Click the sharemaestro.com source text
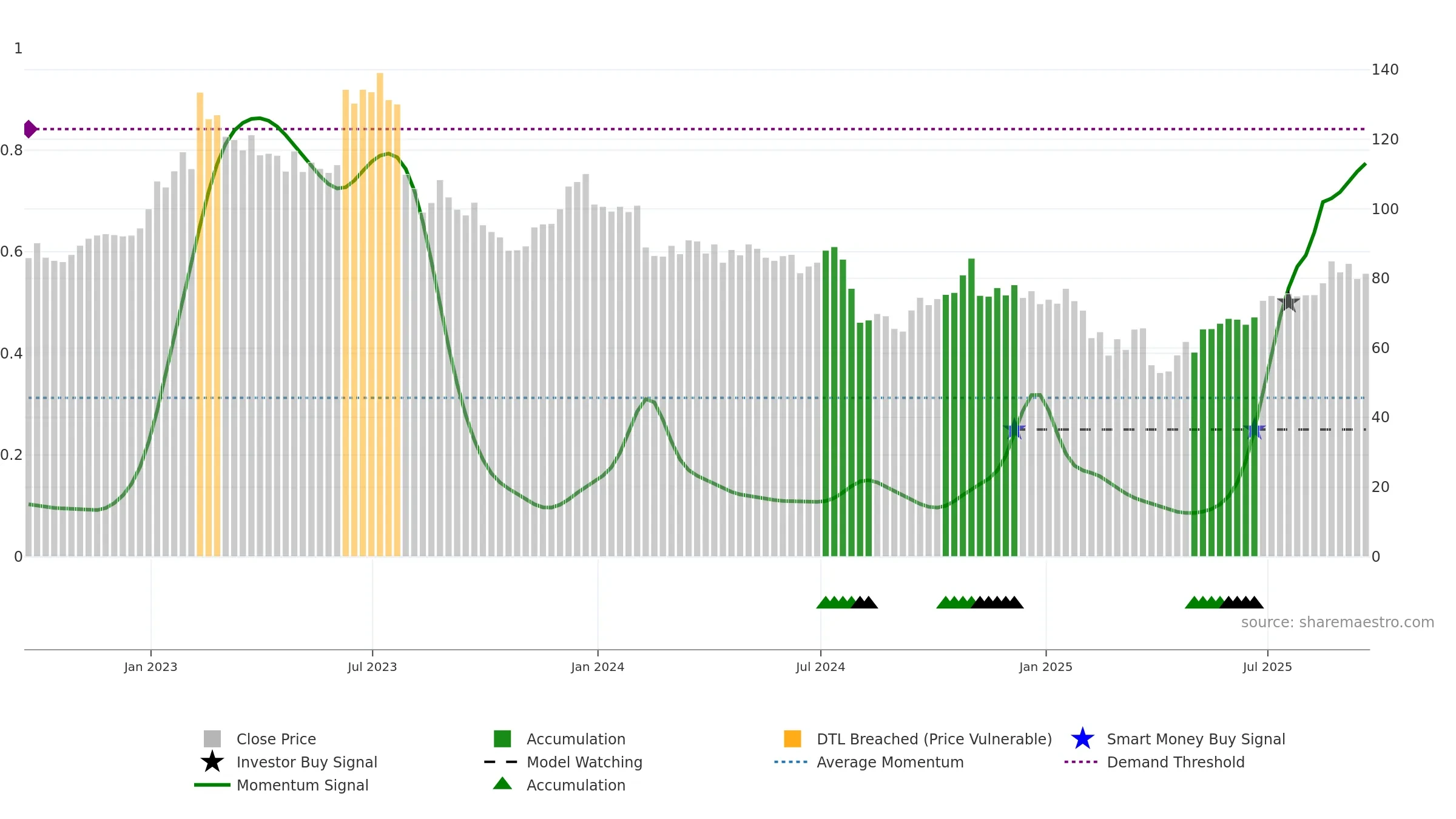 [1338, 622]
